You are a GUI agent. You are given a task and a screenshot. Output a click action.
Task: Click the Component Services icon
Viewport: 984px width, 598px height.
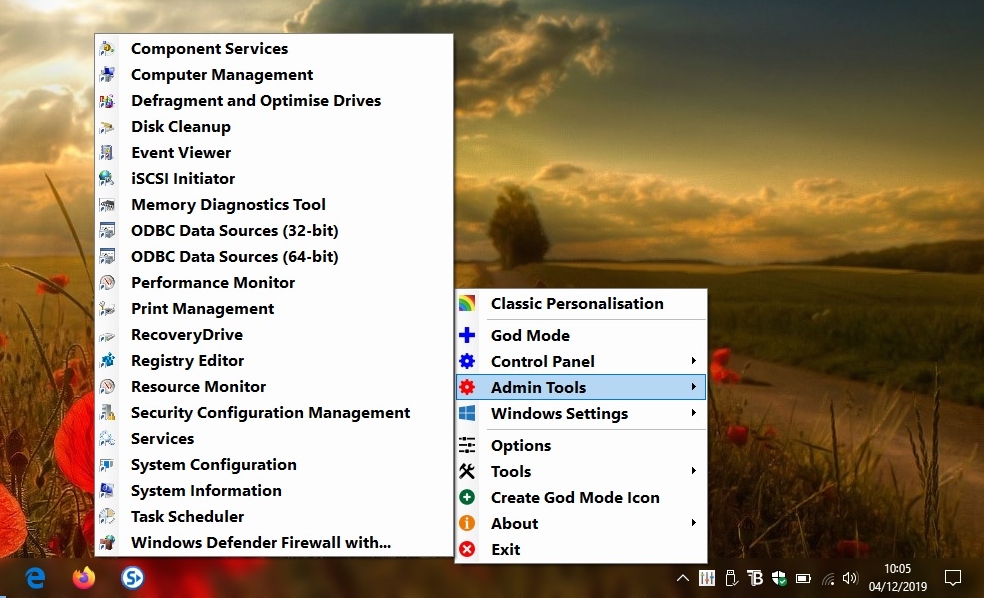pyautogui.click(x=107, y=48)
